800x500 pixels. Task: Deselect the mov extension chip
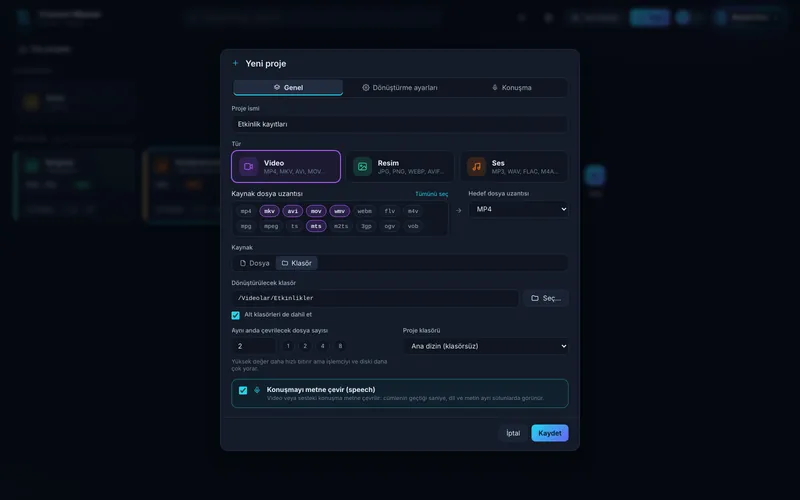pyautogui.click(x=316, y=211)
